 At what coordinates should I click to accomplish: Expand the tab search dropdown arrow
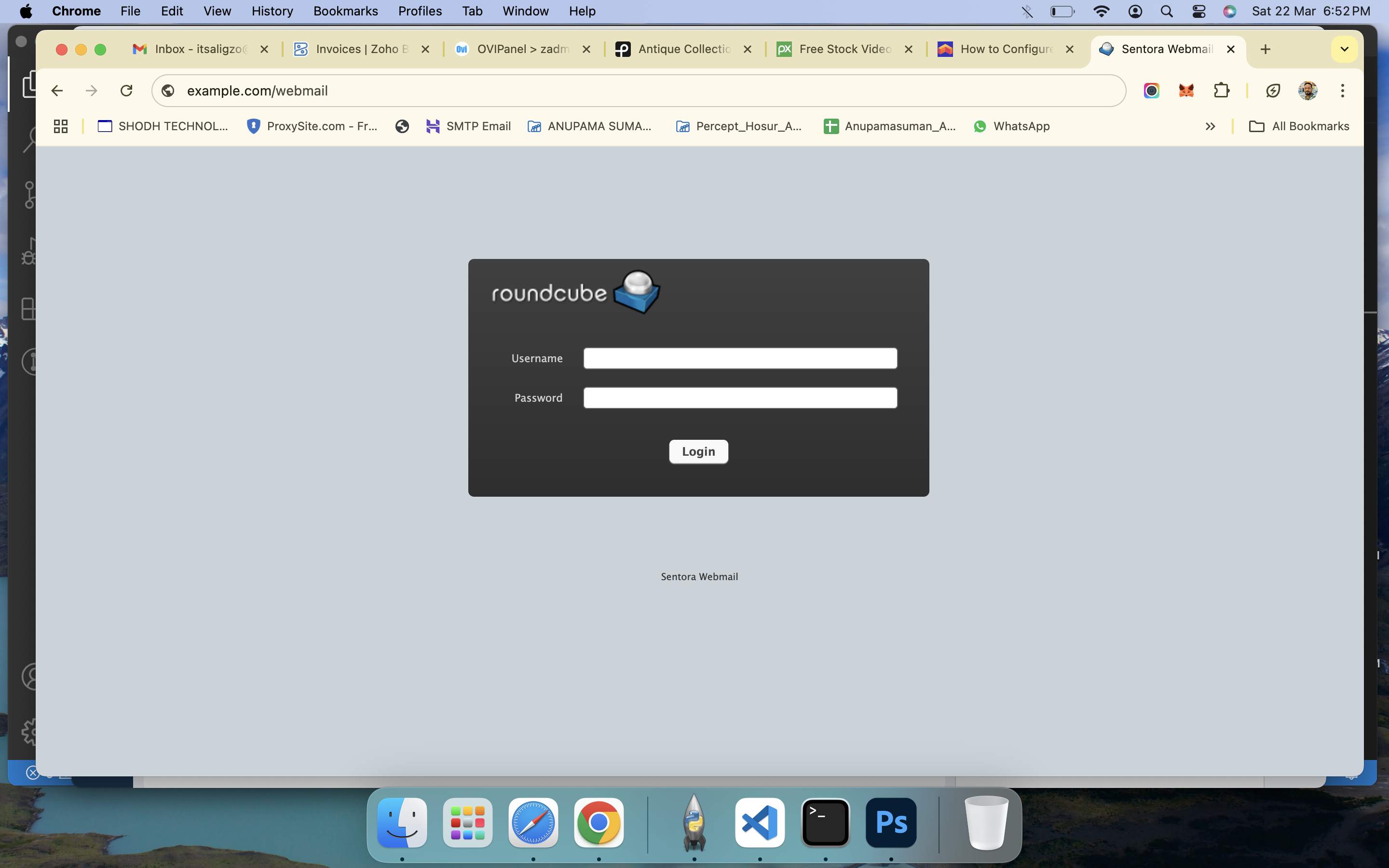[x=1344, y=49]
